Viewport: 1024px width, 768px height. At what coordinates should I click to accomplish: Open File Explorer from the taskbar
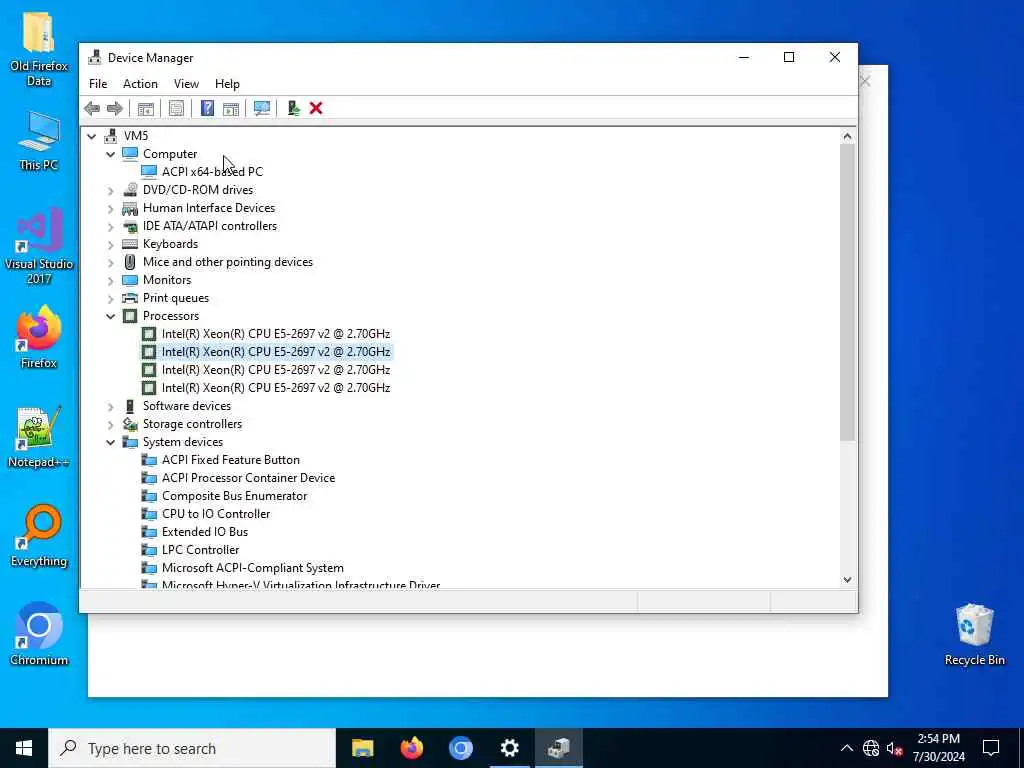362,748
